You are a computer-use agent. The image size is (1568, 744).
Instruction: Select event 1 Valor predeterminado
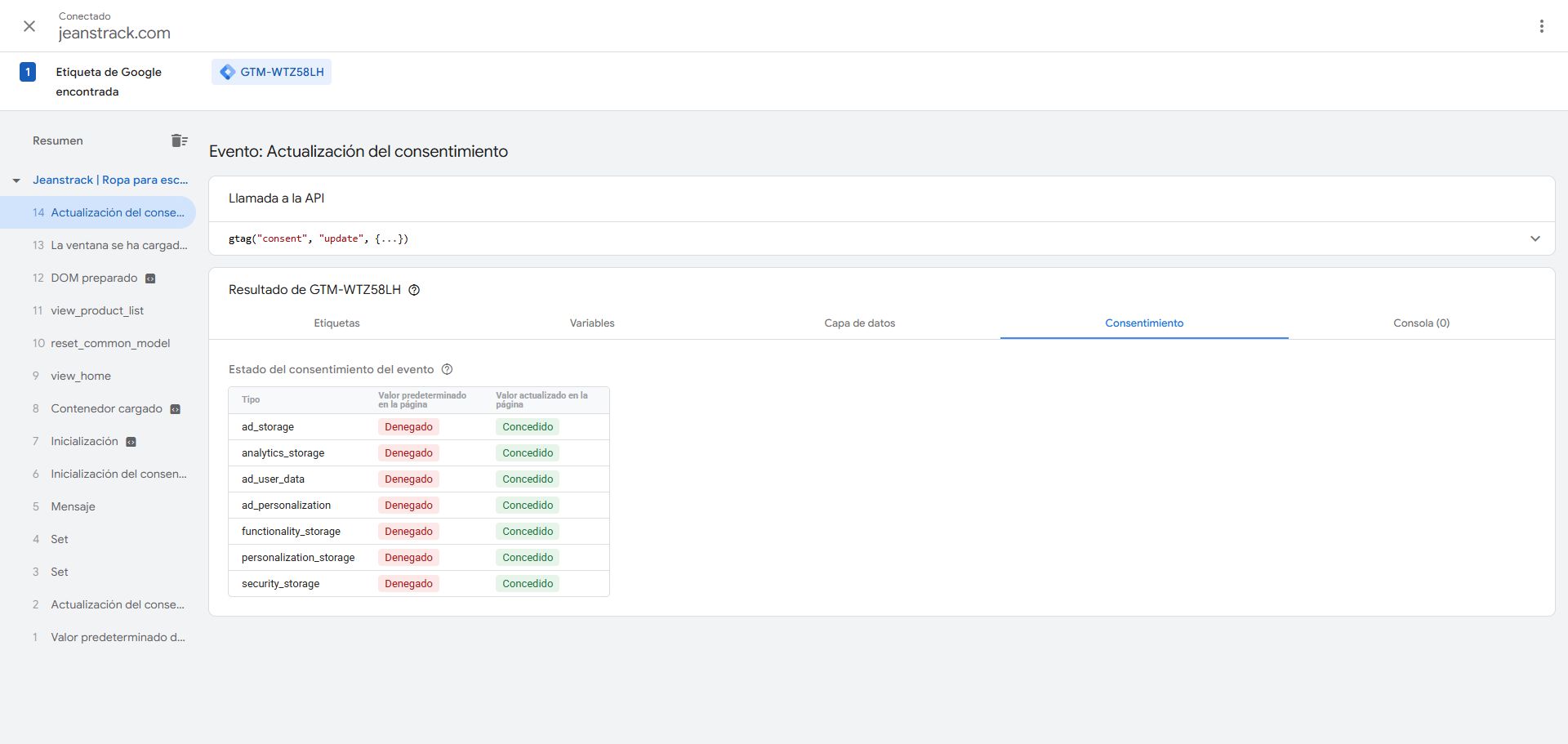point(98,637)
